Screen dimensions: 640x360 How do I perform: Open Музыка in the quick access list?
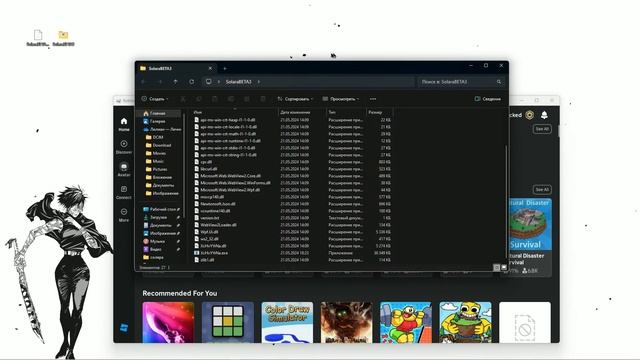click(x=157, y=241)
